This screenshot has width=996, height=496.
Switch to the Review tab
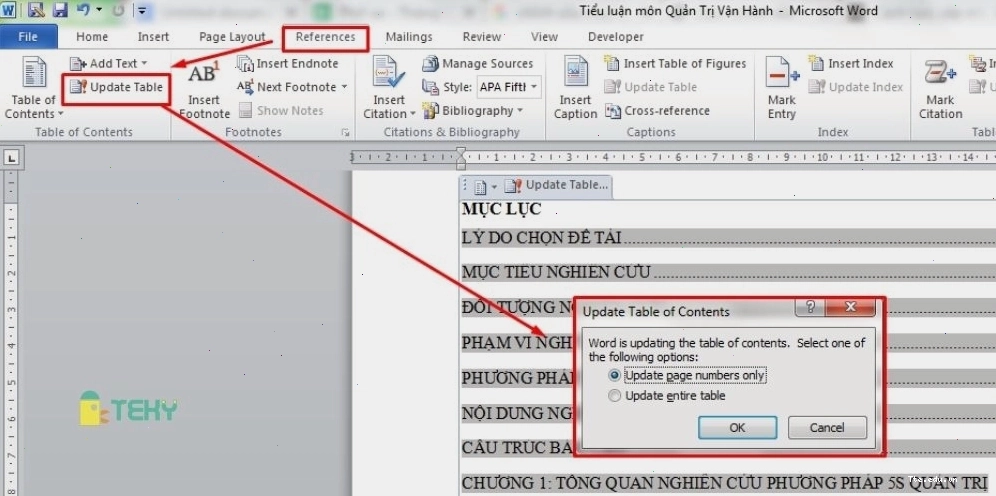(481, 37)
